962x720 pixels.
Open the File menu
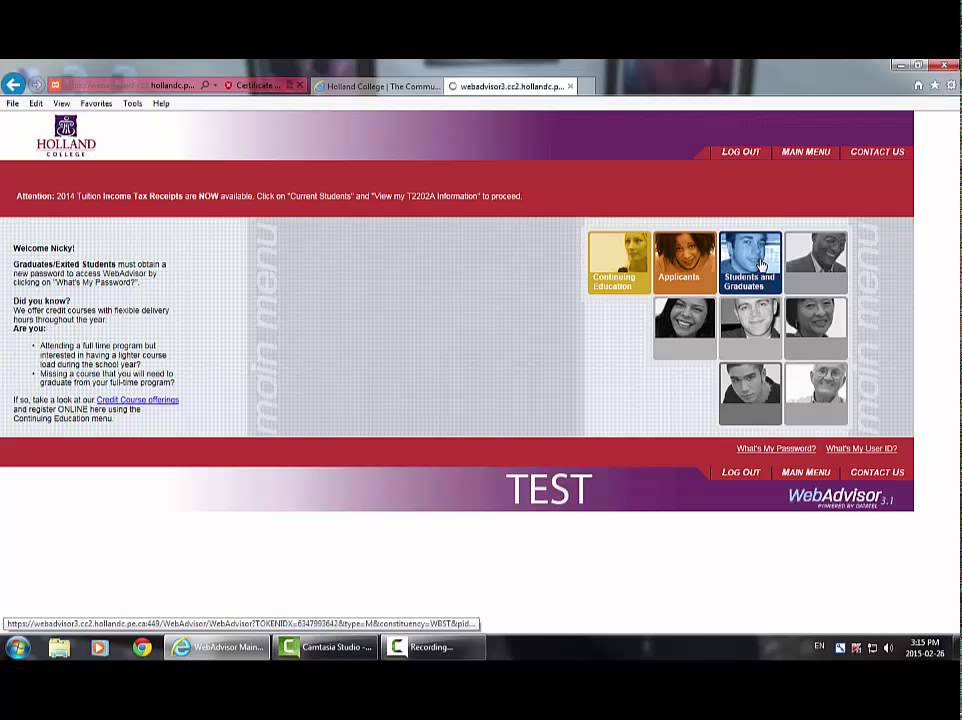coord(13,104)
